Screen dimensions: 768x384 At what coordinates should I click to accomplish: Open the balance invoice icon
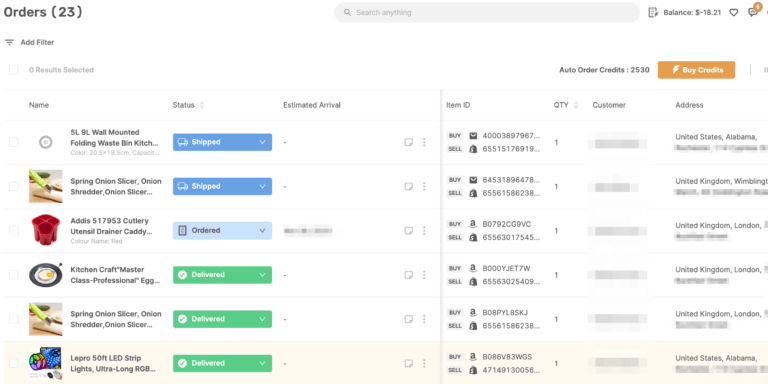click(x=653, y=13)
